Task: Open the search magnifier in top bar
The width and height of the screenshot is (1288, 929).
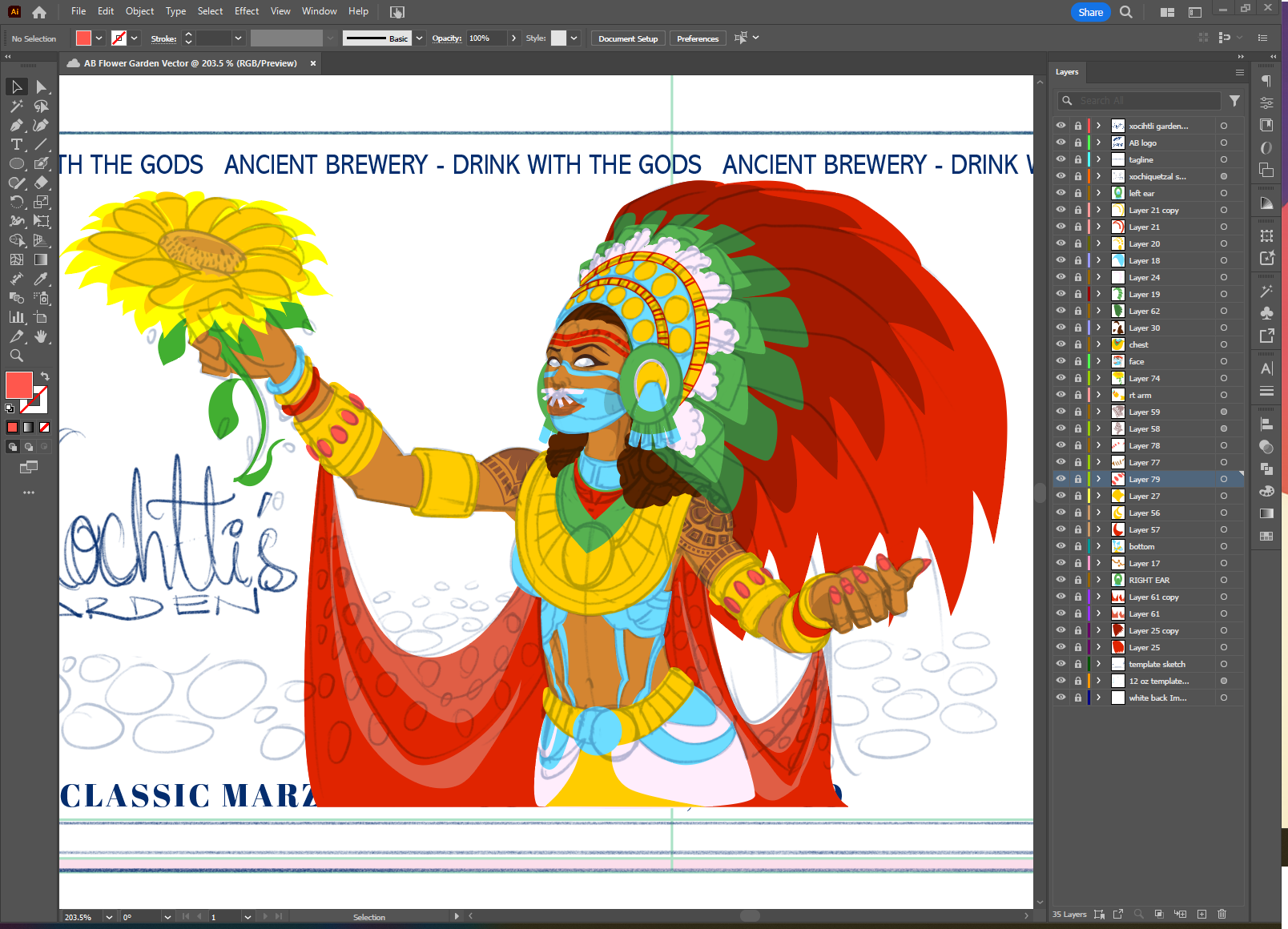Action: point(1126,12)
